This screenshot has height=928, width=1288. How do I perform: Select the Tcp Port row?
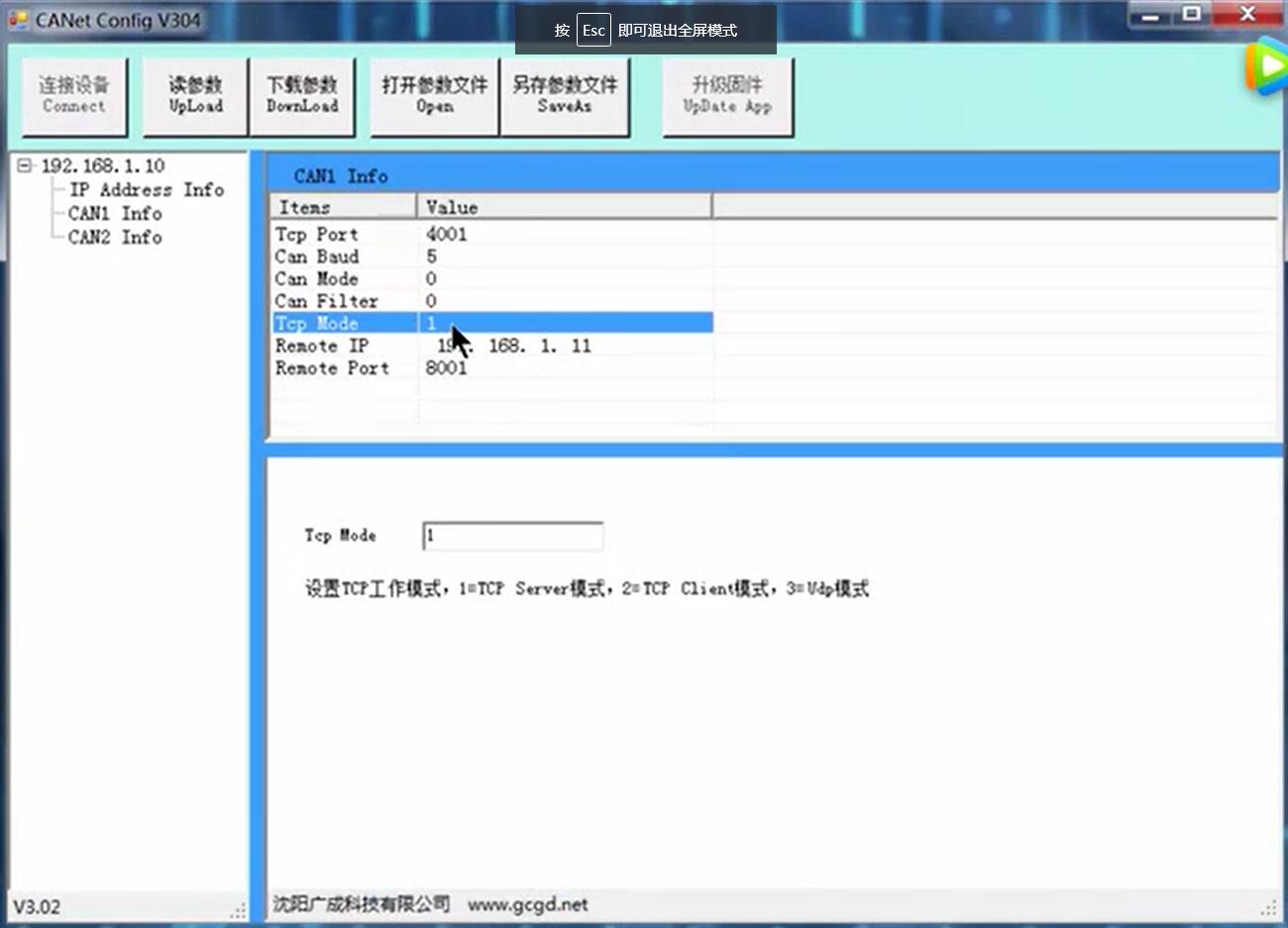pyautogui.click(x=317, y=235)
